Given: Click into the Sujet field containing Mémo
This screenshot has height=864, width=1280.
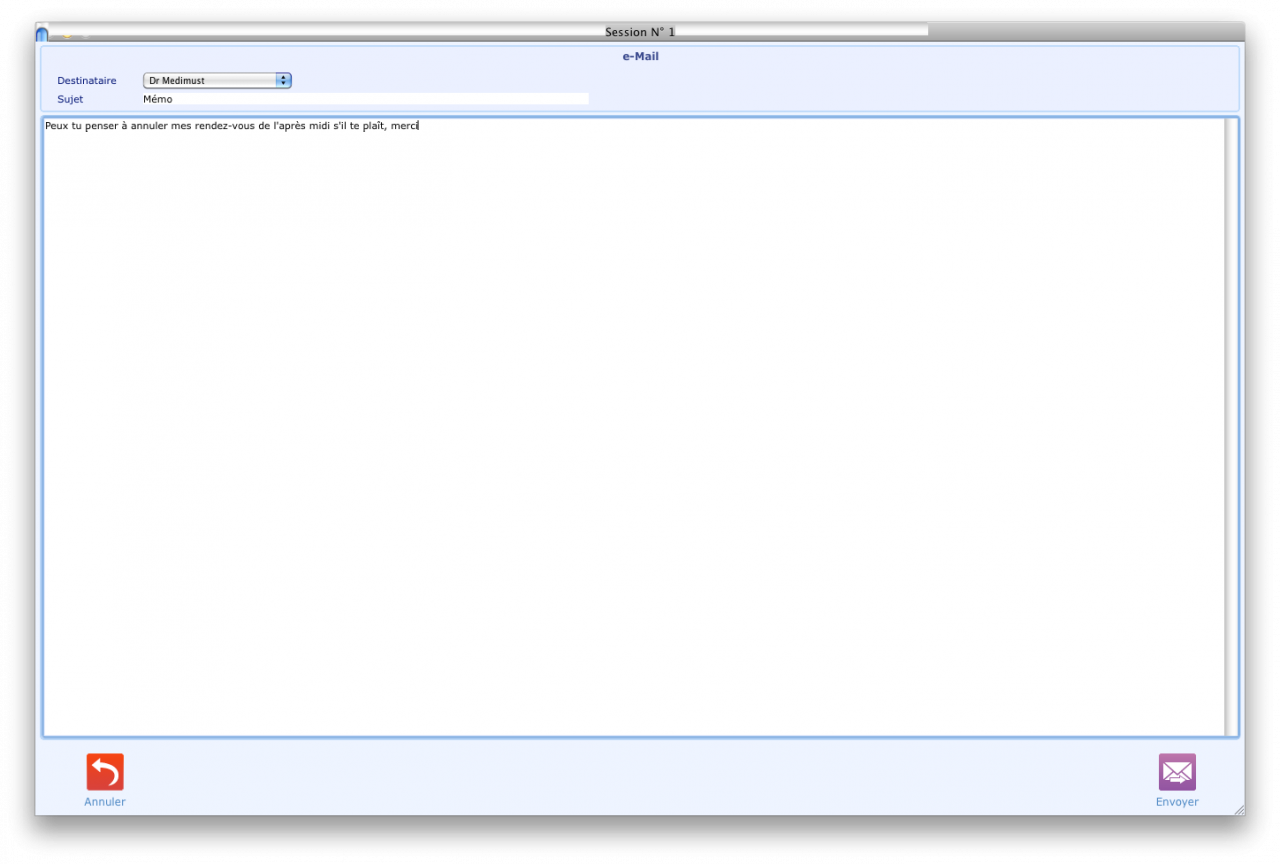Looking at the screenshot, I should tap(366, 99).
